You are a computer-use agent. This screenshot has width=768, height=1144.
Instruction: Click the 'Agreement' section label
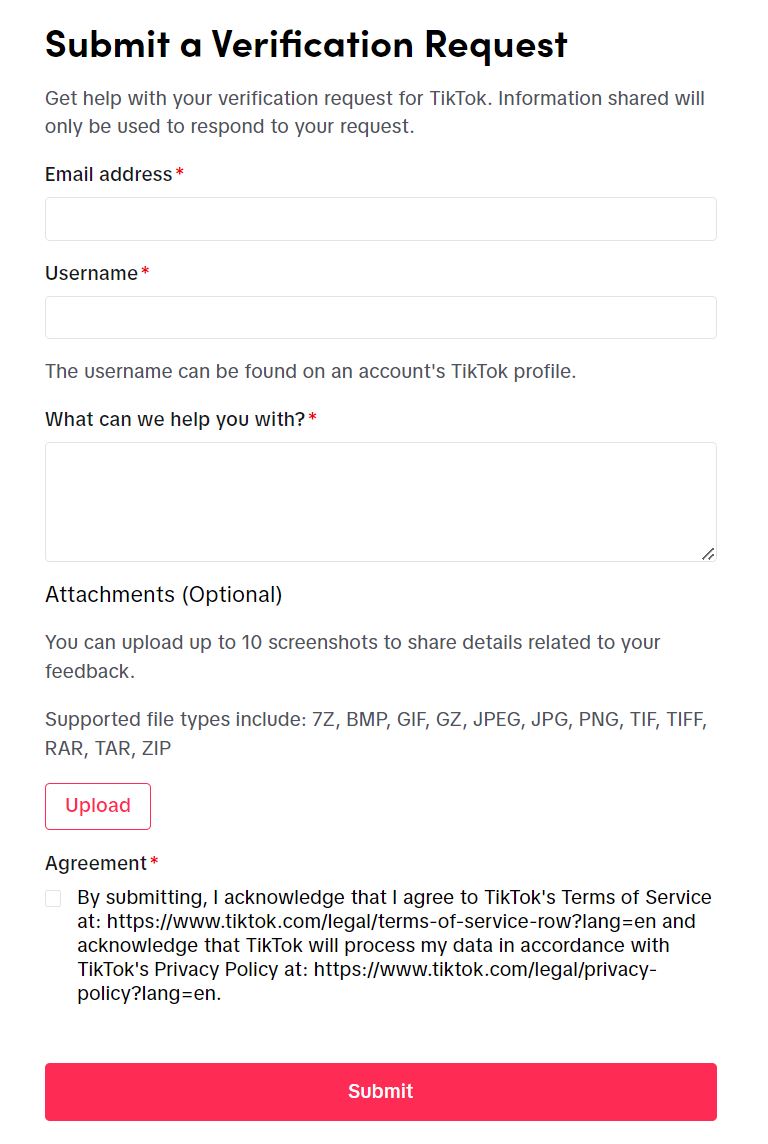pyautogui.click(x=96, y=863)
